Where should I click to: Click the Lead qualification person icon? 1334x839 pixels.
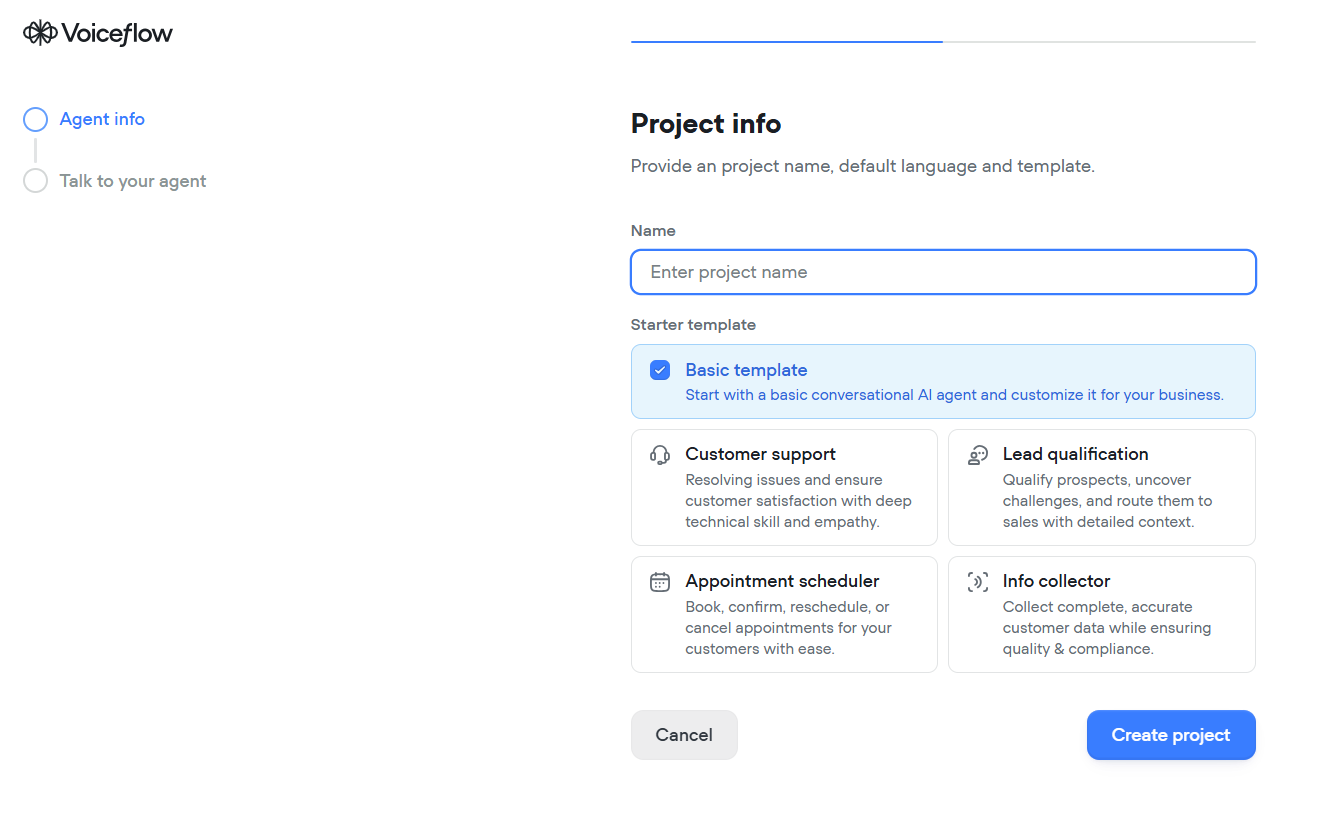click(x=978, y=455)
